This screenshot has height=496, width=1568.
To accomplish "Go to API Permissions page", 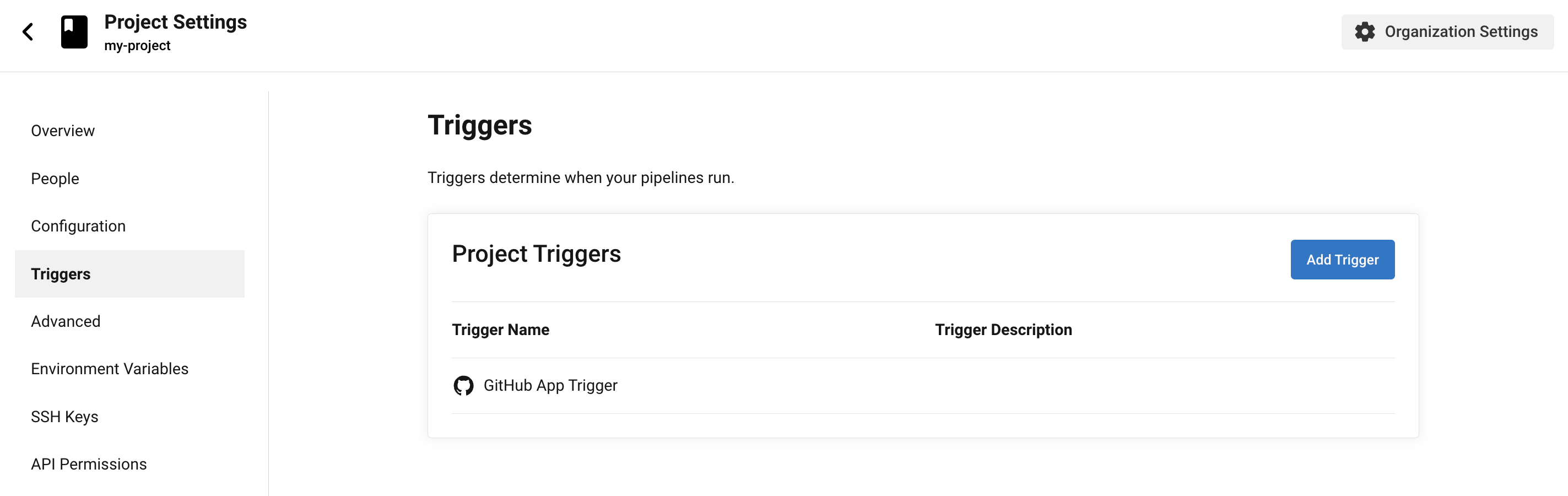I will tap(89, 465).
